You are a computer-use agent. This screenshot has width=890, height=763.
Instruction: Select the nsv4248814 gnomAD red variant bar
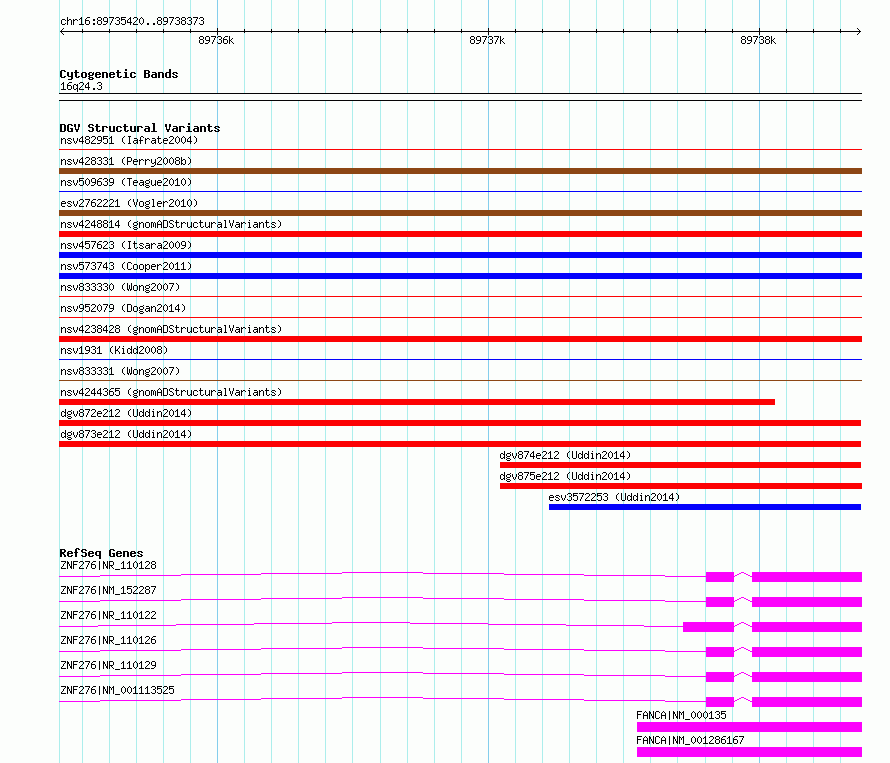(x=460, y=234)
